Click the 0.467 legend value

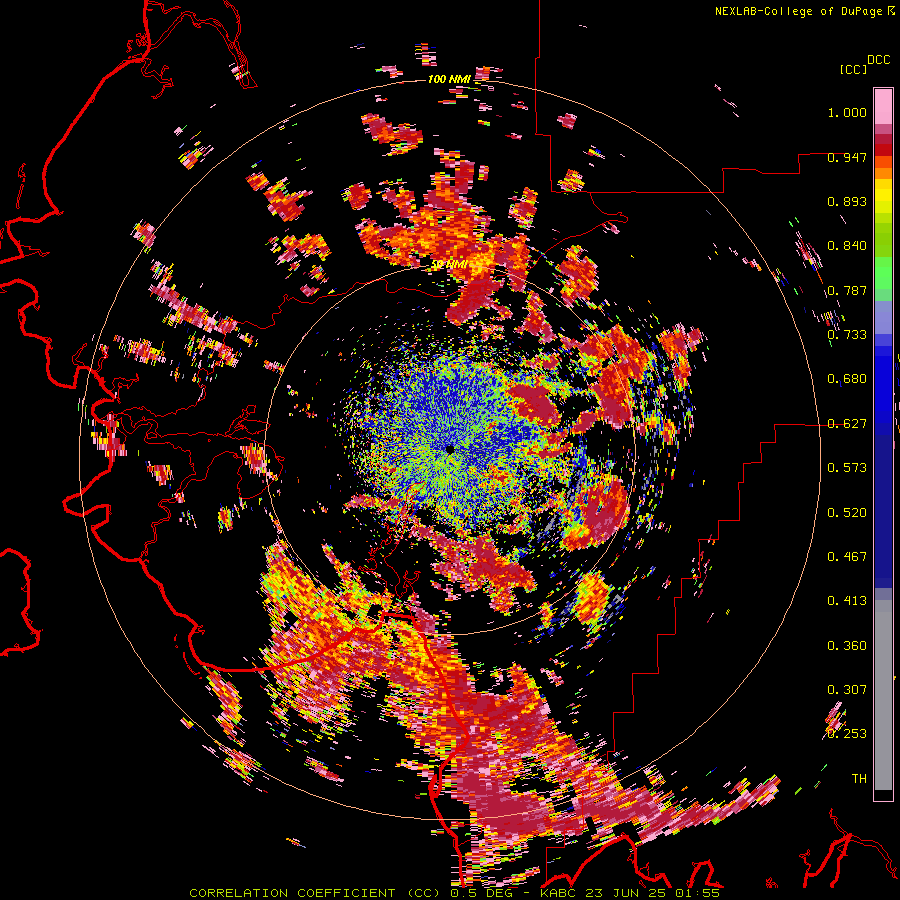click(847, 557)
